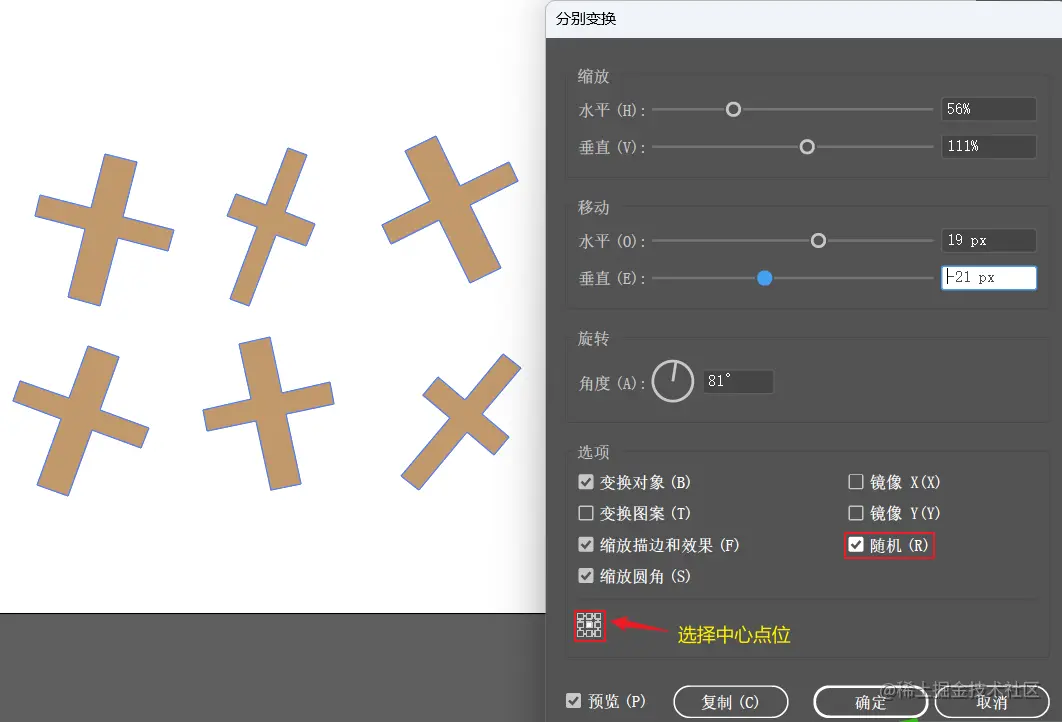Disable the 随机 (Random) option
The height and width of the screenshot is (722, 1062).
pos(856,545)
